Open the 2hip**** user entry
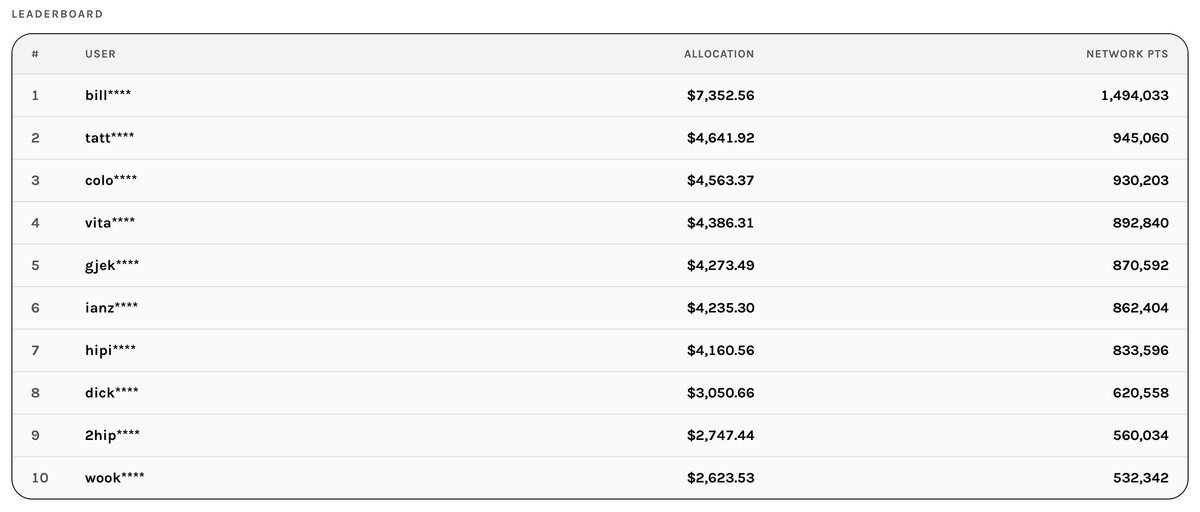 600,435
